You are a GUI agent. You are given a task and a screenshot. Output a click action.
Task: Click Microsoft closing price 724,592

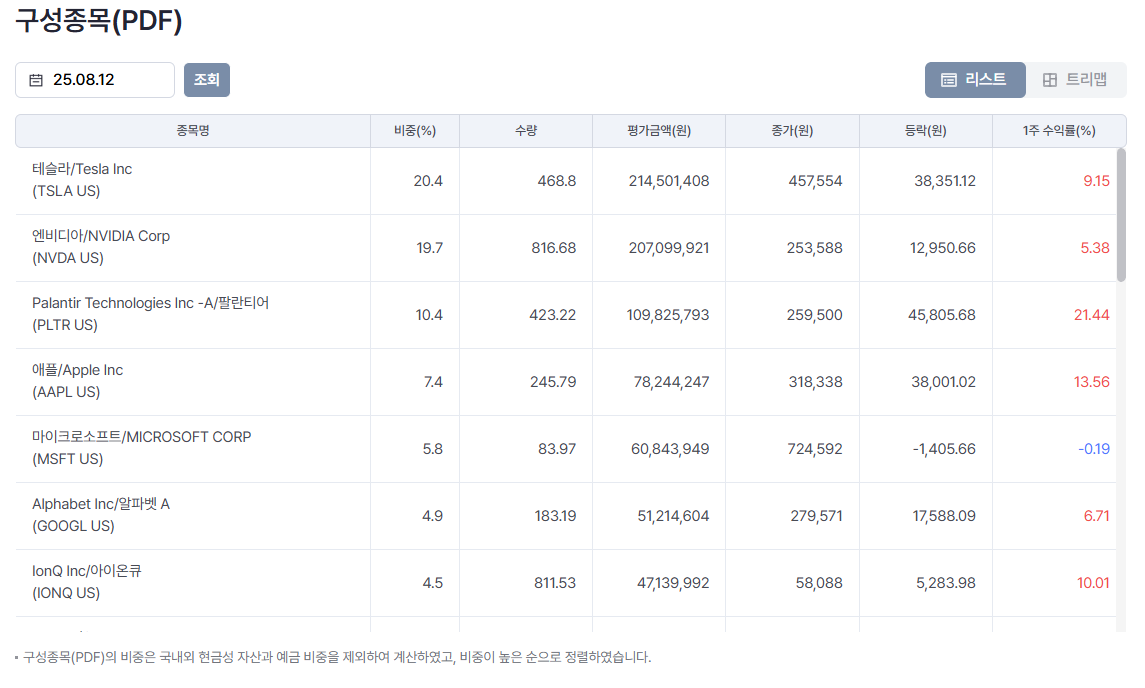[x=814, y=449]
